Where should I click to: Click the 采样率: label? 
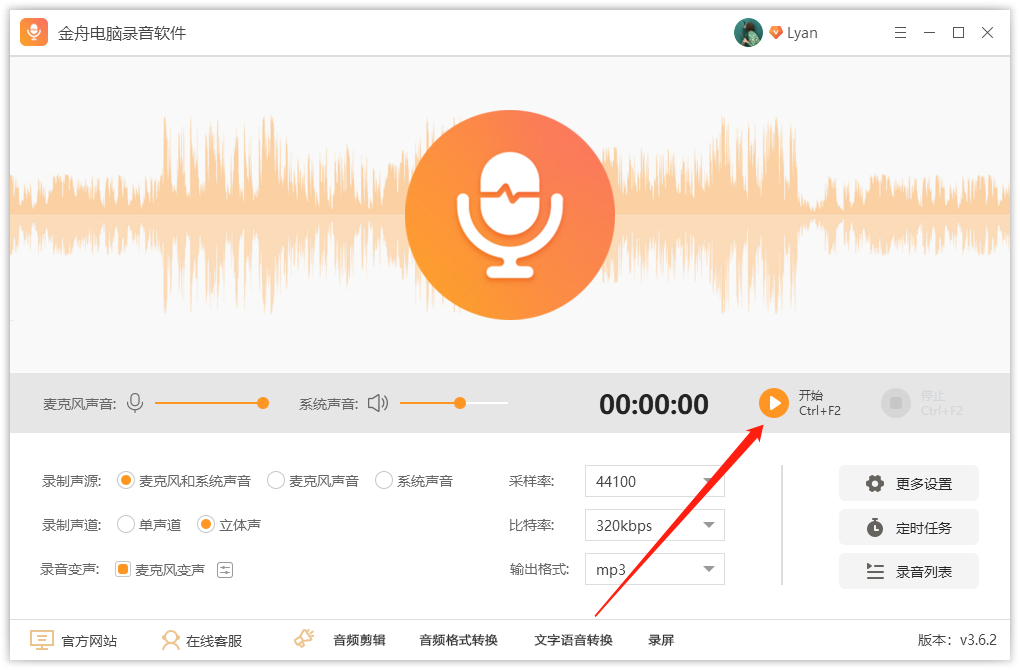pos(531,481)
